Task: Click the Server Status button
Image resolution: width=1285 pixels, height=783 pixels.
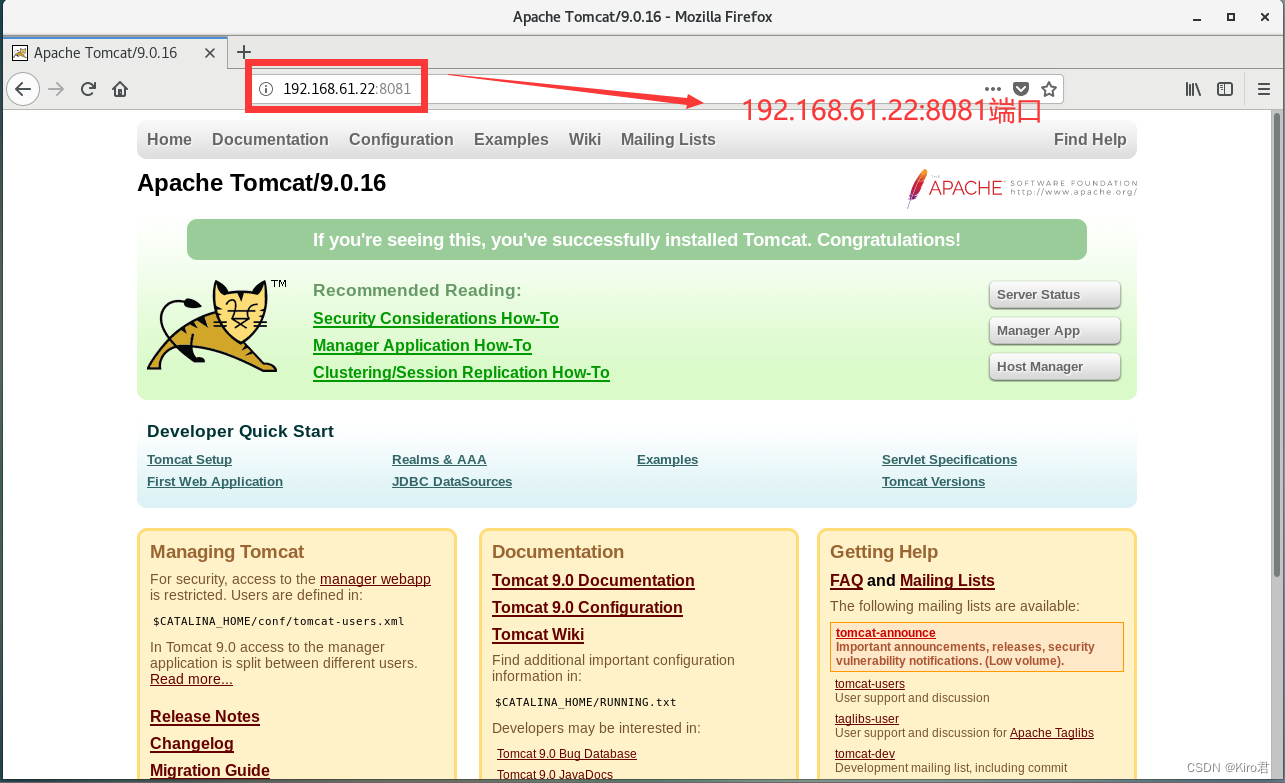Action: (1055, 295)
